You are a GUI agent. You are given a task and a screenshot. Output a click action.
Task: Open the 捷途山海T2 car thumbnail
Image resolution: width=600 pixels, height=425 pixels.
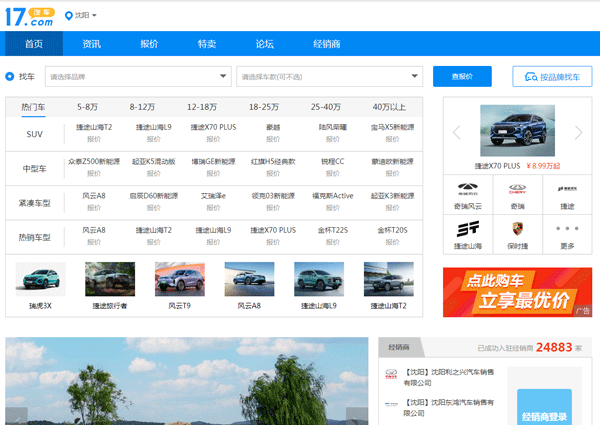coord(388,279)
